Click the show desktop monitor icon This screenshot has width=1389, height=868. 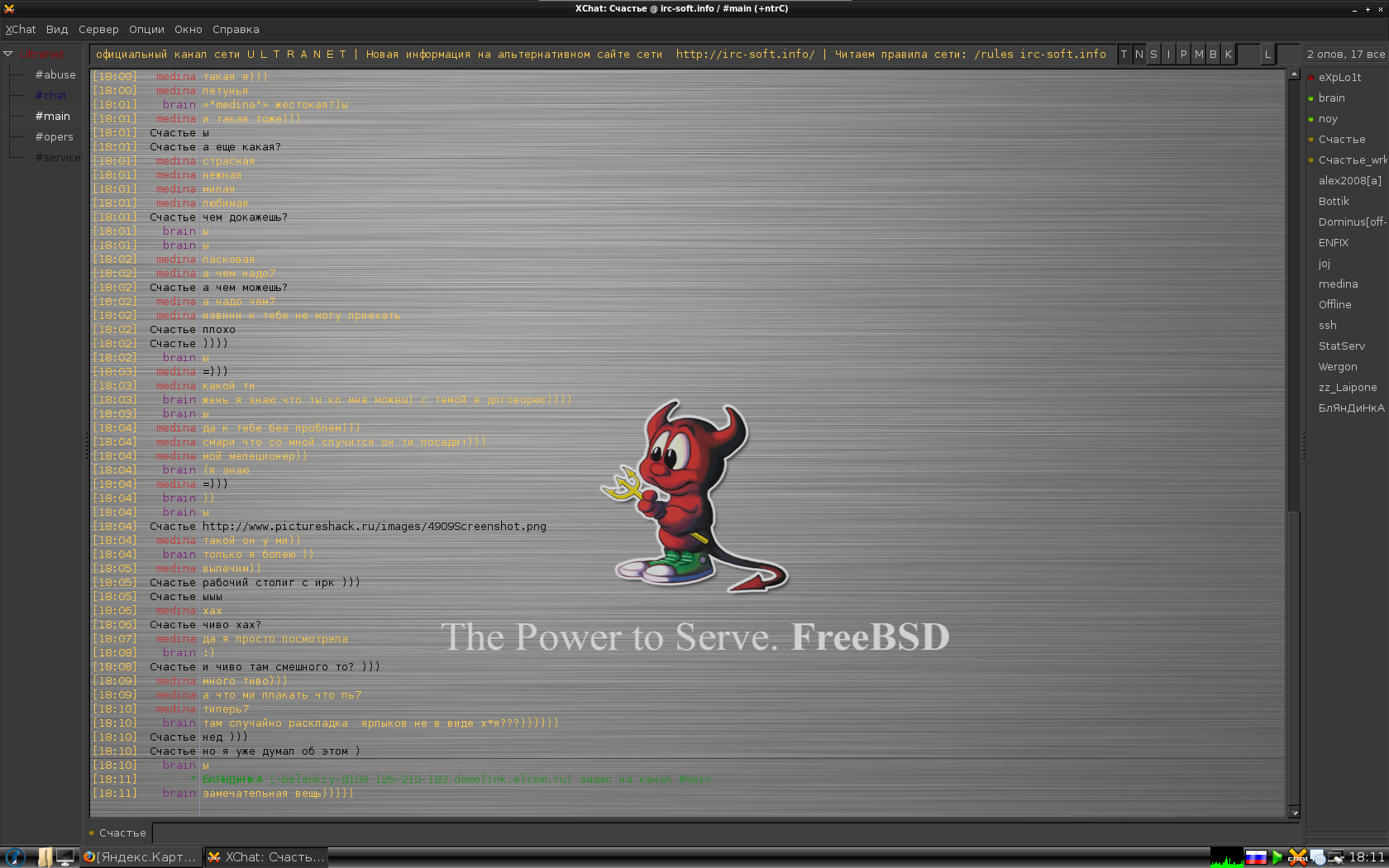pyautogui.click(x=65, y=857)
